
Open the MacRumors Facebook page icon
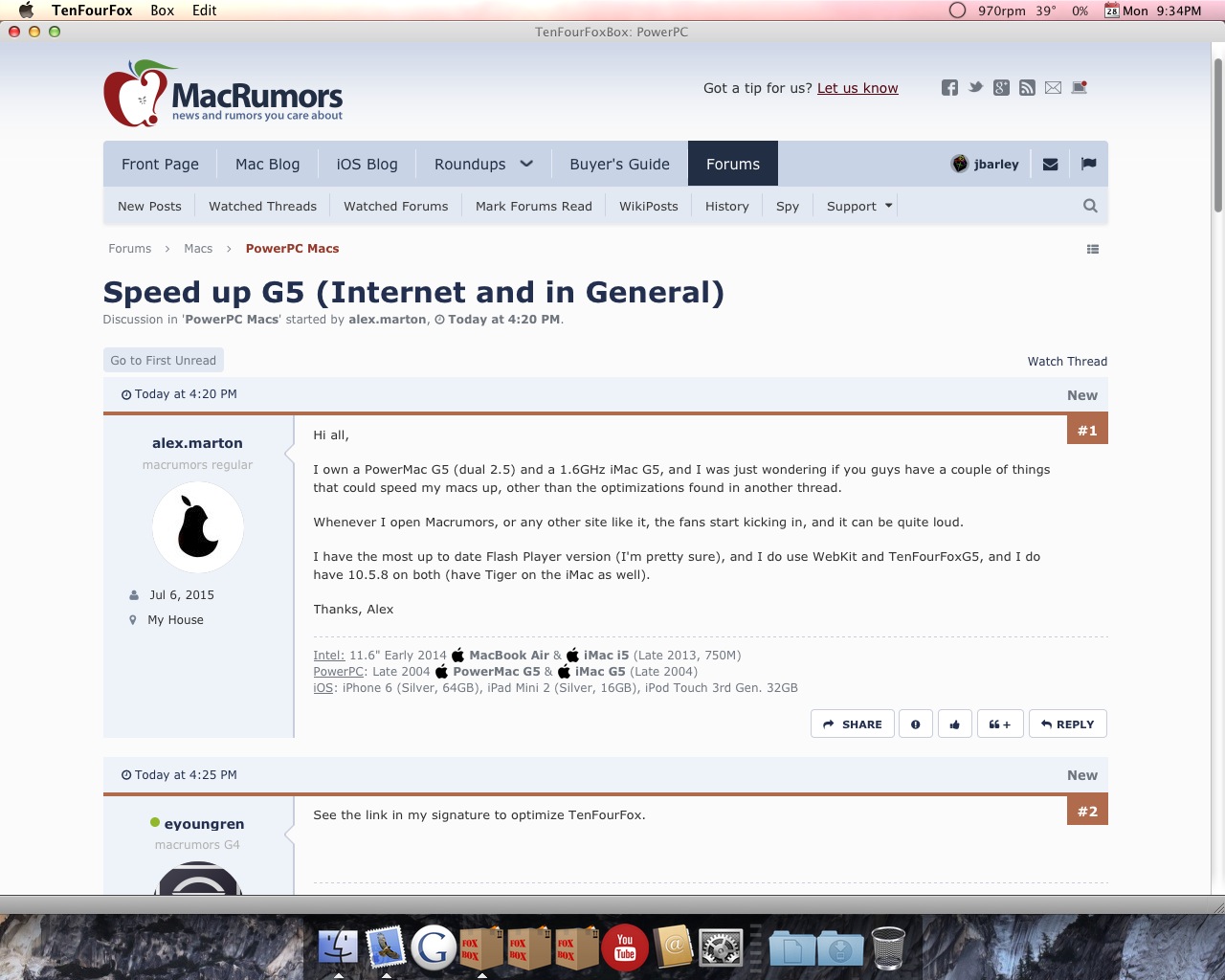point(949,88)
